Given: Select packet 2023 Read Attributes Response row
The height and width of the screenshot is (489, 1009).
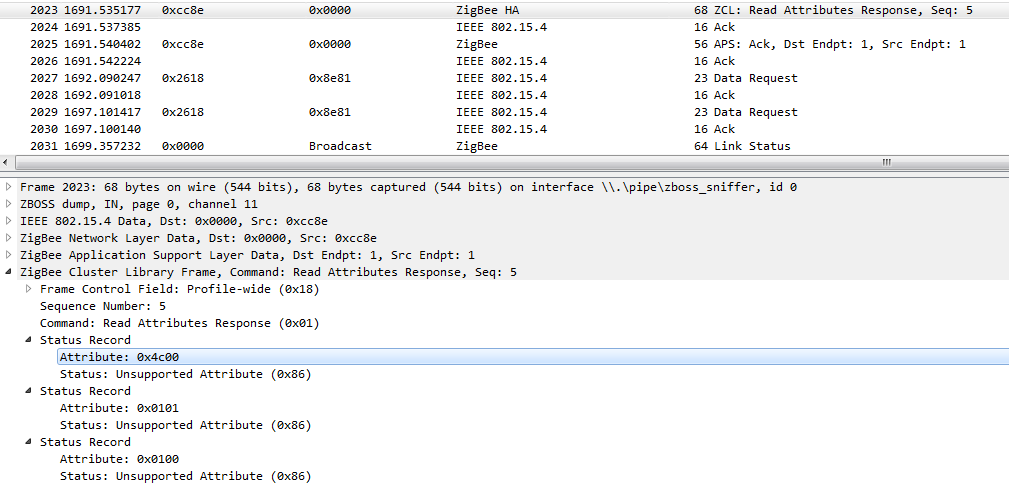Looking at the screenshot, I should (504, 10).
